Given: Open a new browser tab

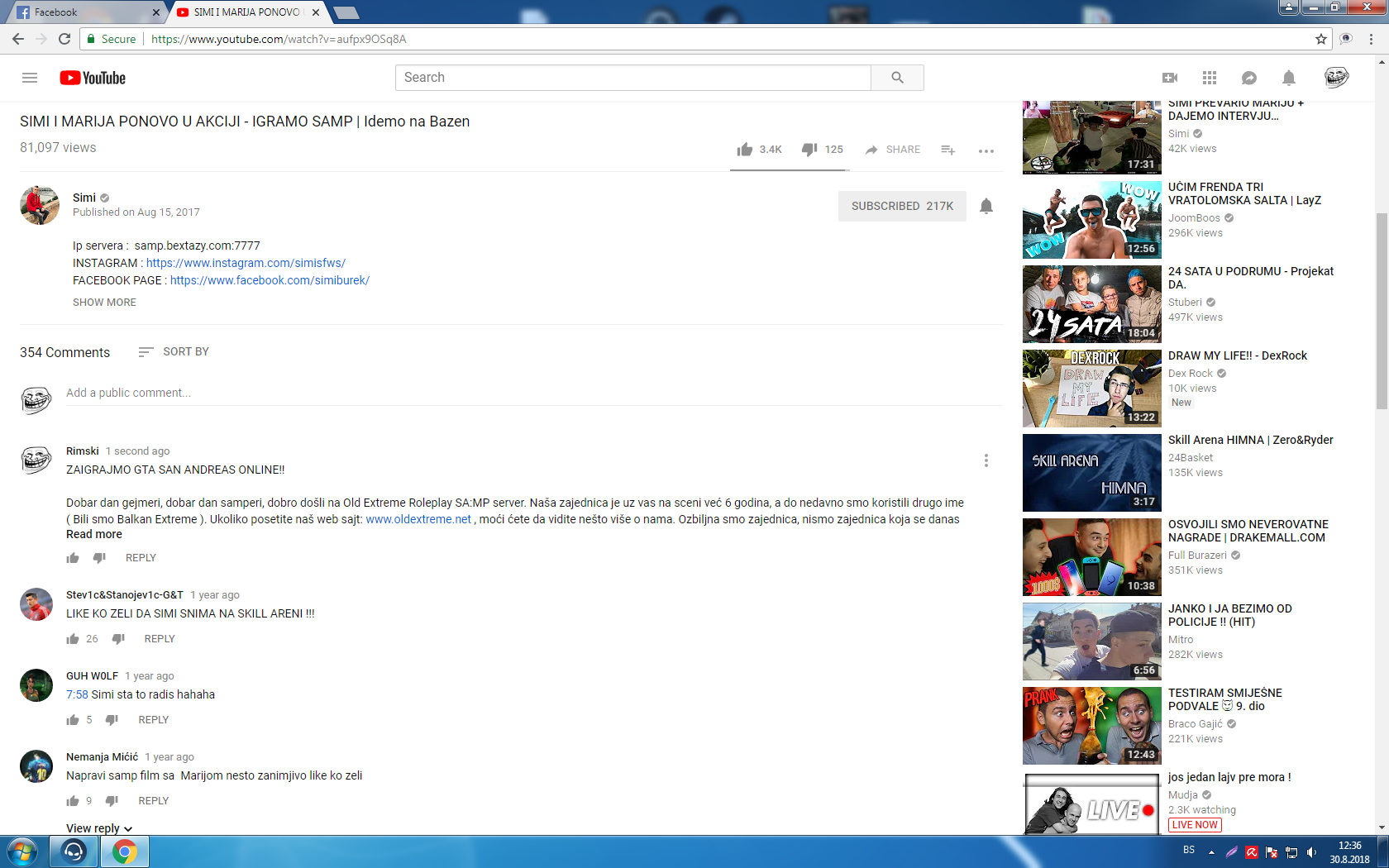Looking at the screenshot, I should click(346, 12).
